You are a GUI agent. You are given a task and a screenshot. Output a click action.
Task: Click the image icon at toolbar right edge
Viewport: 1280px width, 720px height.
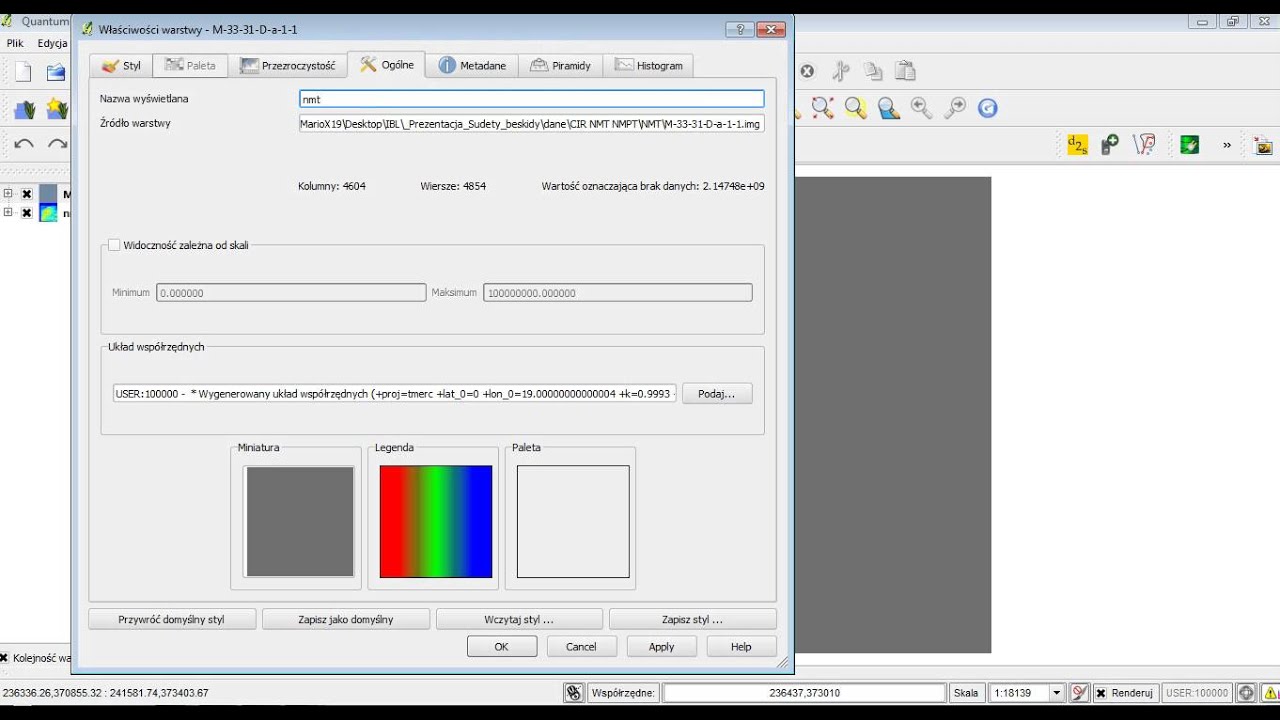click(1264, 146)
